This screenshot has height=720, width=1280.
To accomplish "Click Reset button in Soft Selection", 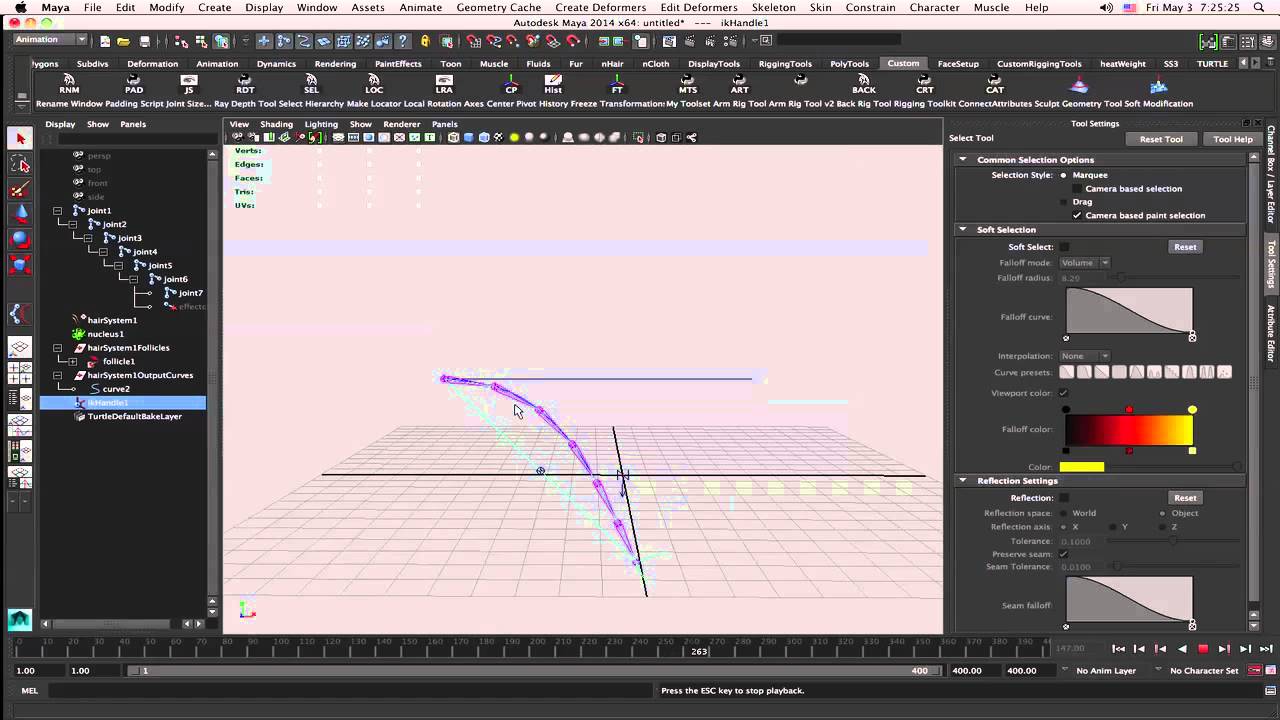I will coord(1185,247).
